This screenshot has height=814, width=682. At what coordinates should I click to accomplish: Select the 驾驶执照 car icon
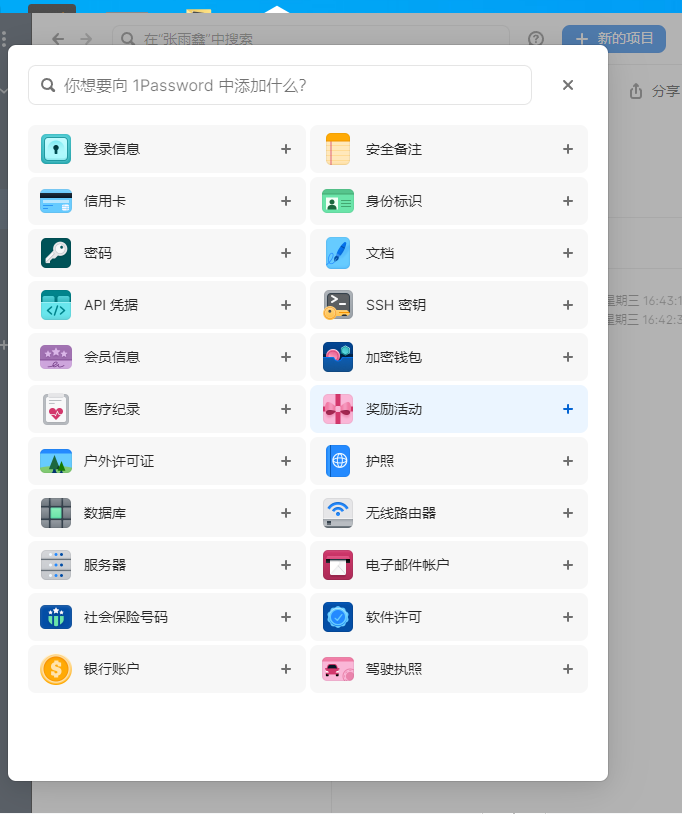pyautogui.click(x=338, y=669)
